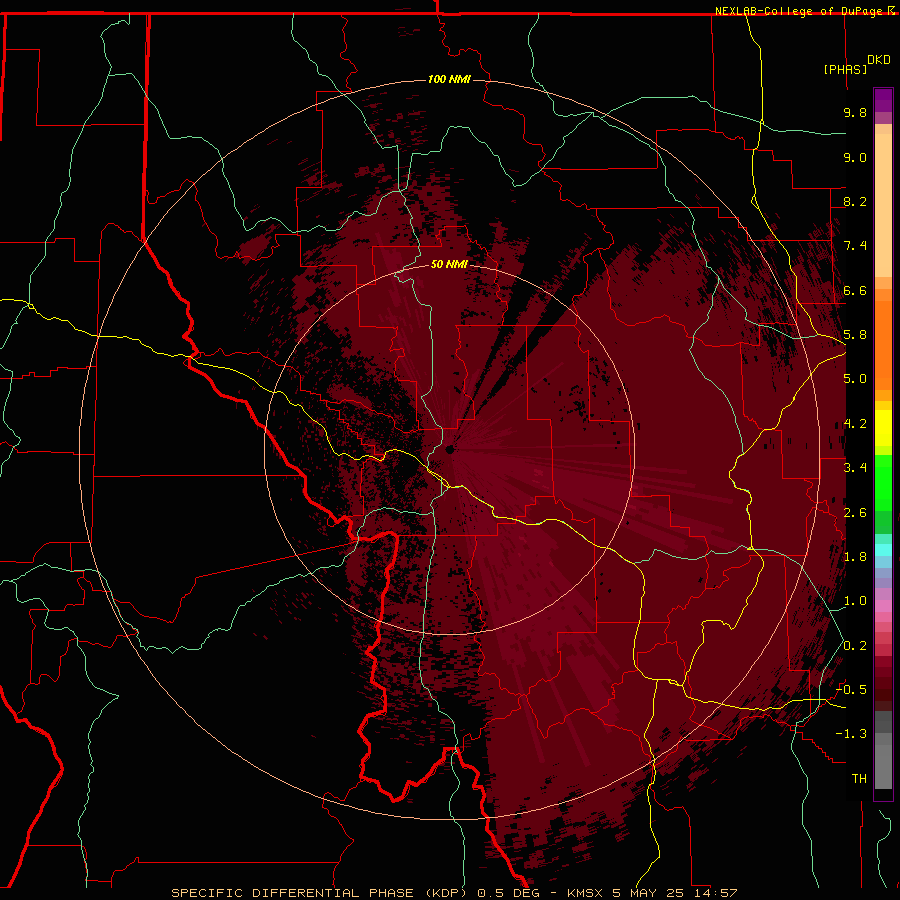Click the 6.6 value on the scale
Image resolution: width=900 pixels, height=900 pixels.
tap(855, 290)
